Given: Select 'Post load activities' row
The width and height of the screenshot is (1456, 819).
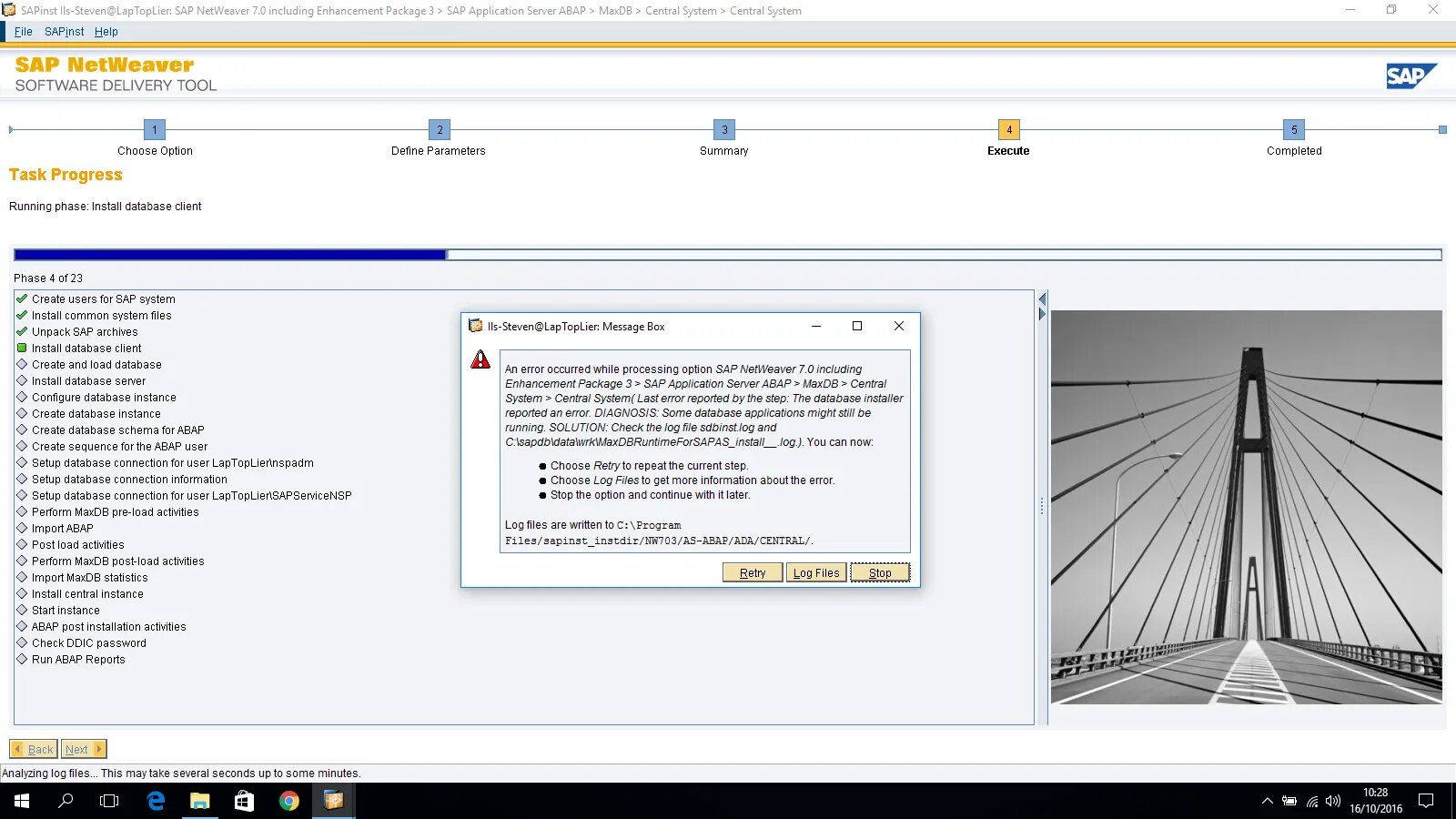Looking at the screenshot, I should (x=77, y=545).
